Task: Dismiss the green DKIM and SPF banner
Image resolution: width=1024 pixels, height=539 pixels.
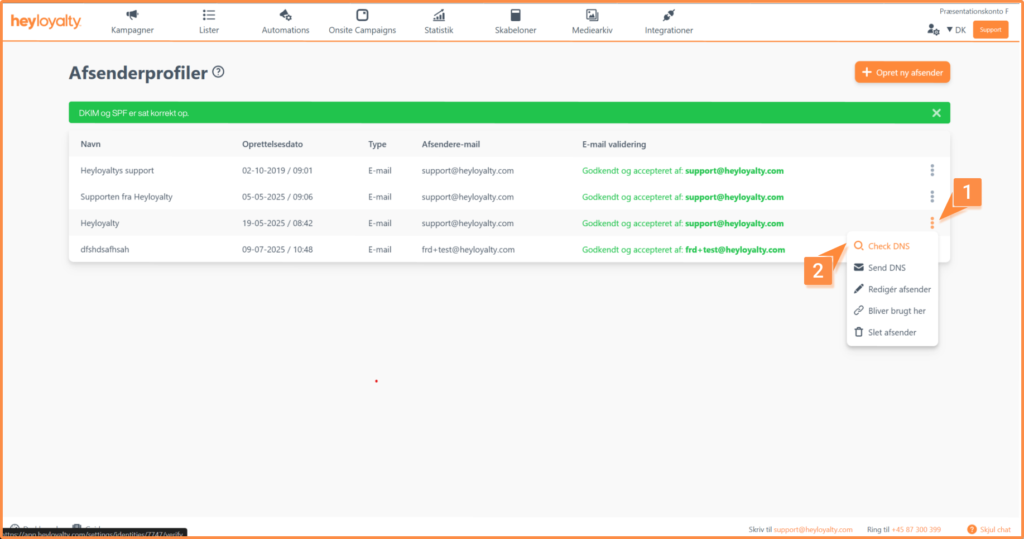Action: click(936, 113)
